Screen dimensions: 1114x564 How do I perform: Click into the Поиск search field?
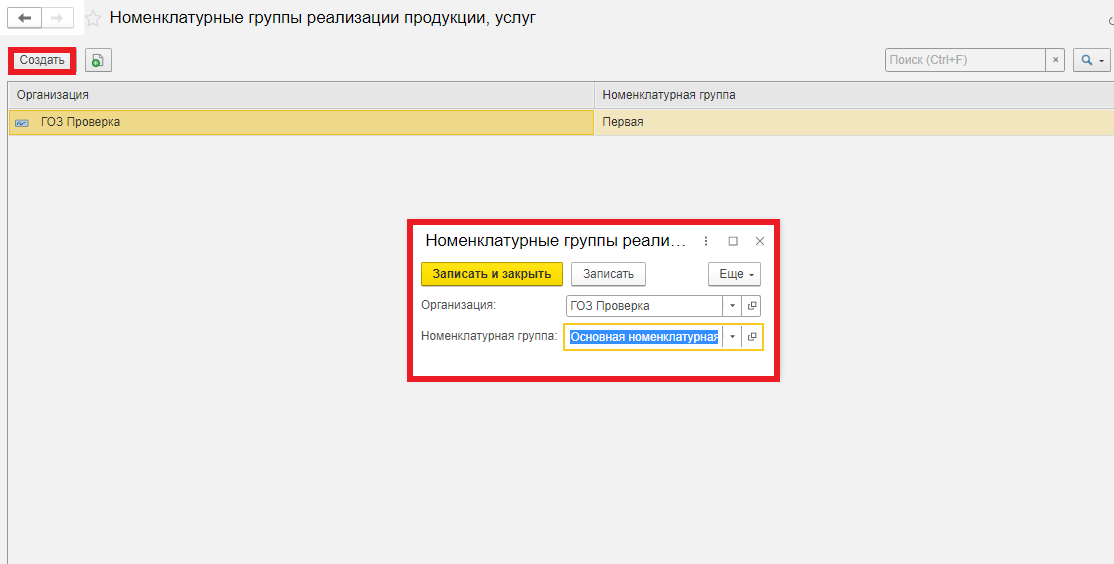point(964,61)
